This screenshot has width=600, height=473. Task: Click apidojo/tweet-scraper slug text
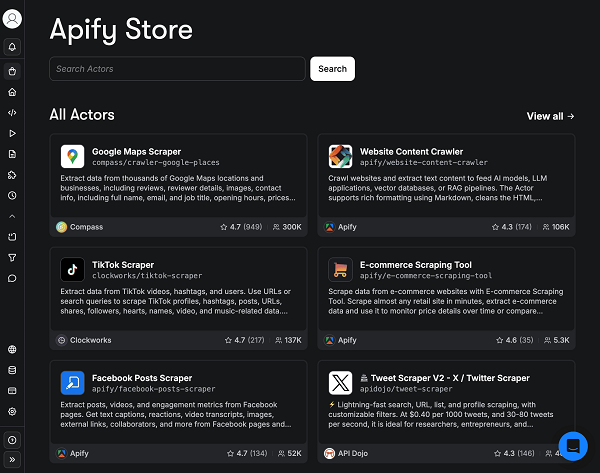406,389
